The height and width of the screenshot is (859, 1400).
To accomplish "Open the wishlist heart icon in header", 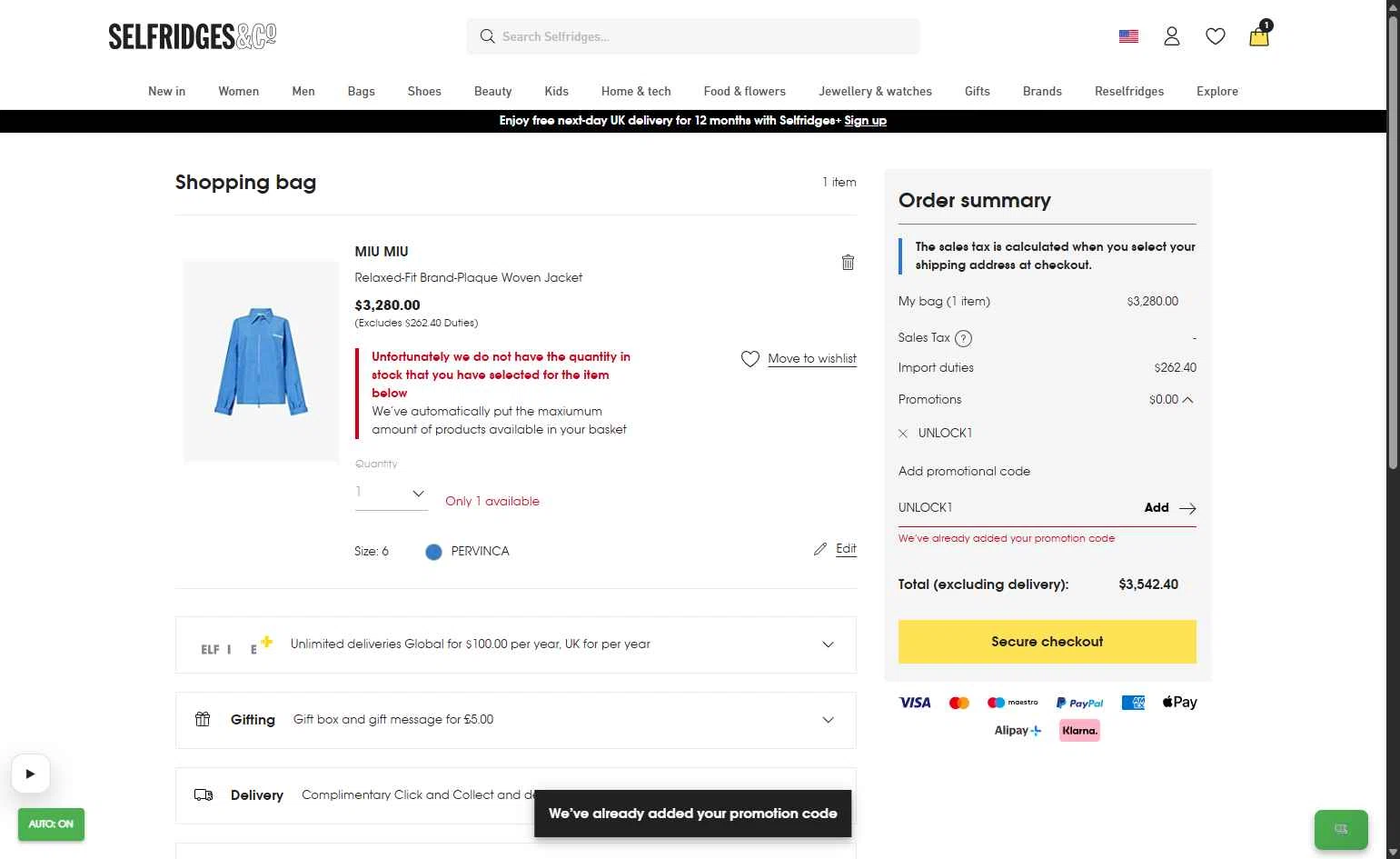I will 1216,36.
